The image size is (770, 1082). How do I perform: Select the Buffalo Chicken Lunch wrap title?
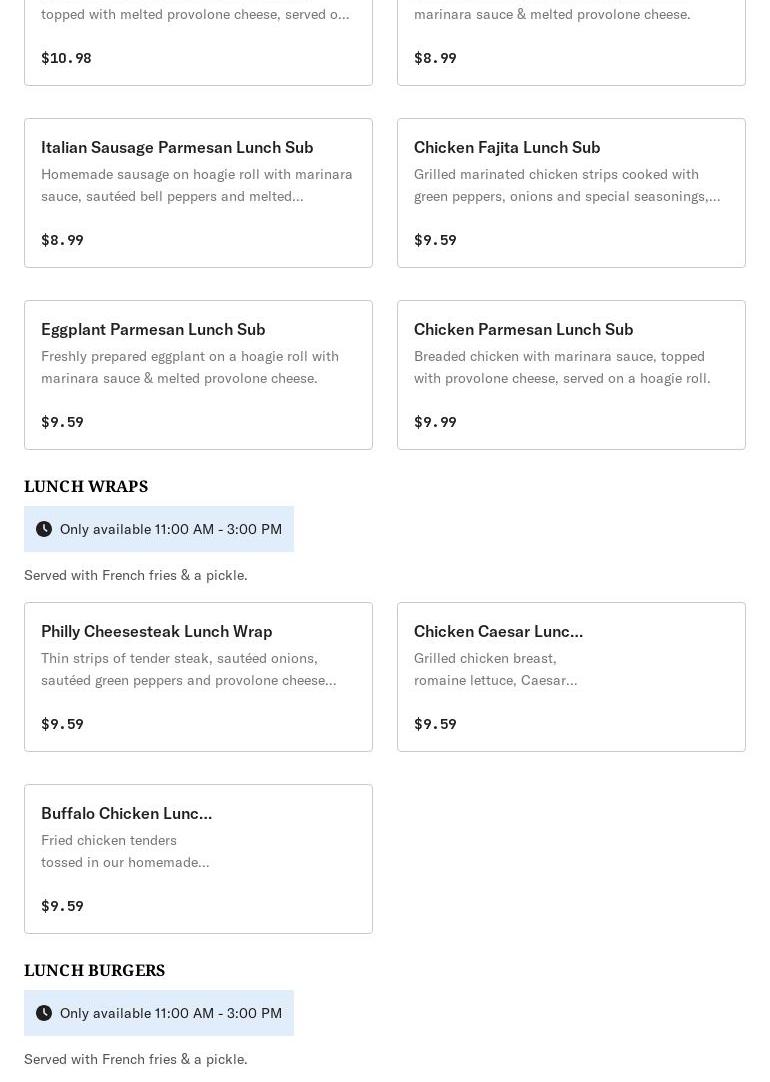(126, 813)
